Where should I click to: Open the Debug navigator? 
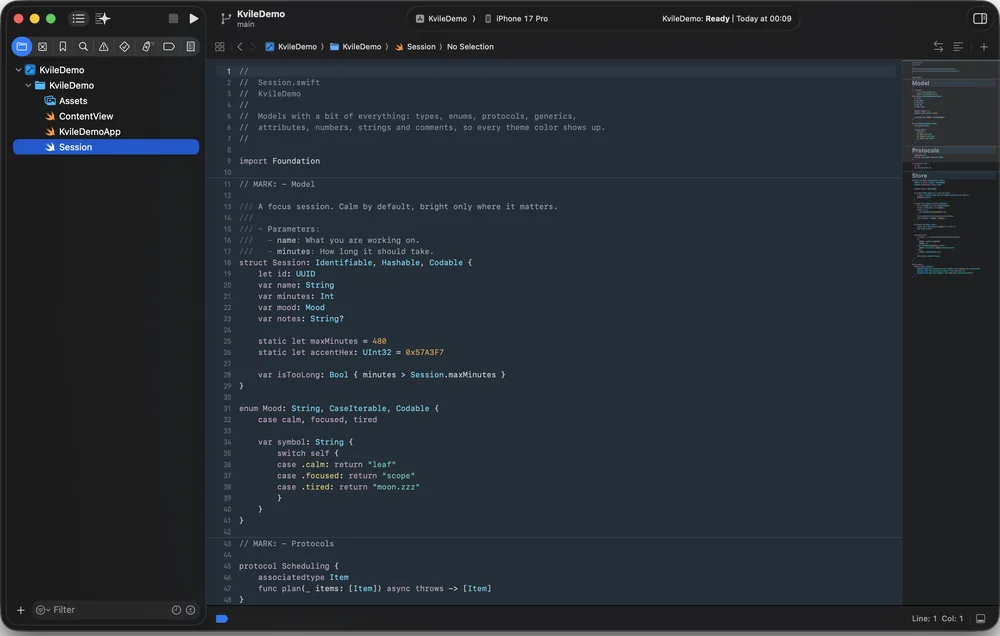[147, 47]
